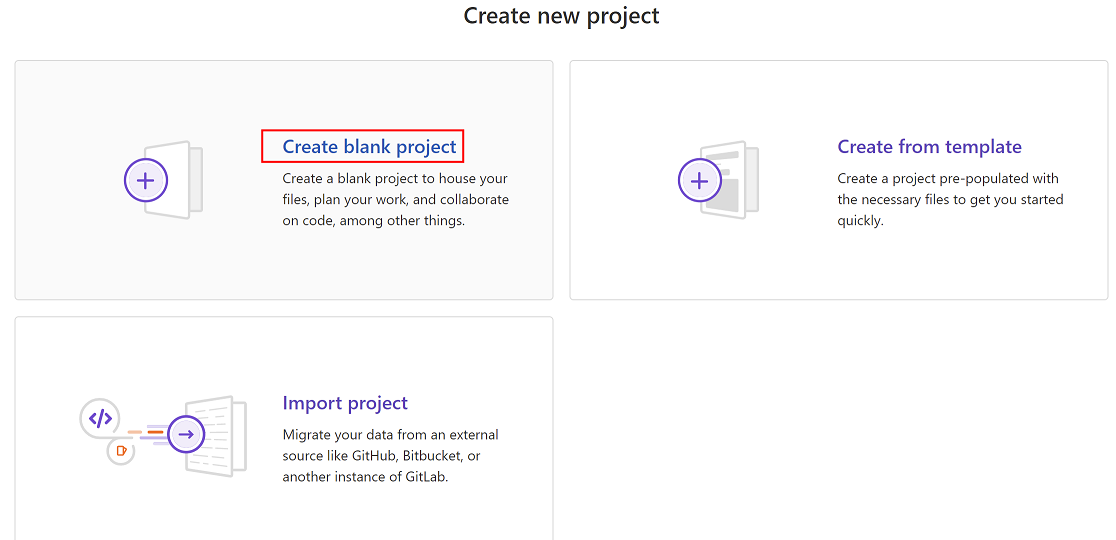Click the code brackets icon in Import card
The height and width of the screenshot is (540, 1116).
[100, 418]
